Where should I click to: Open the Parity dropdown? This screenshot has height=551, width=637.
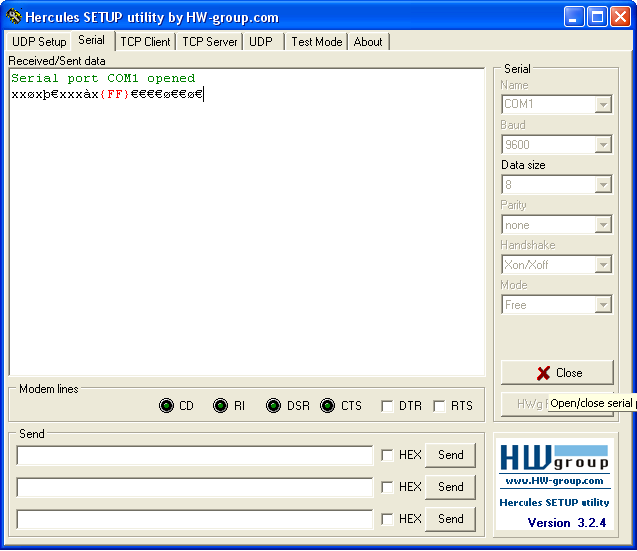603,225
